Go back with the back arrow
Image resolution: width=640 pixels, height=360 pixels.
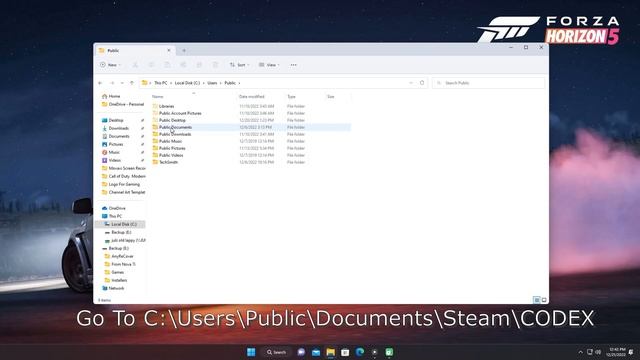click(x=100, y=83)
